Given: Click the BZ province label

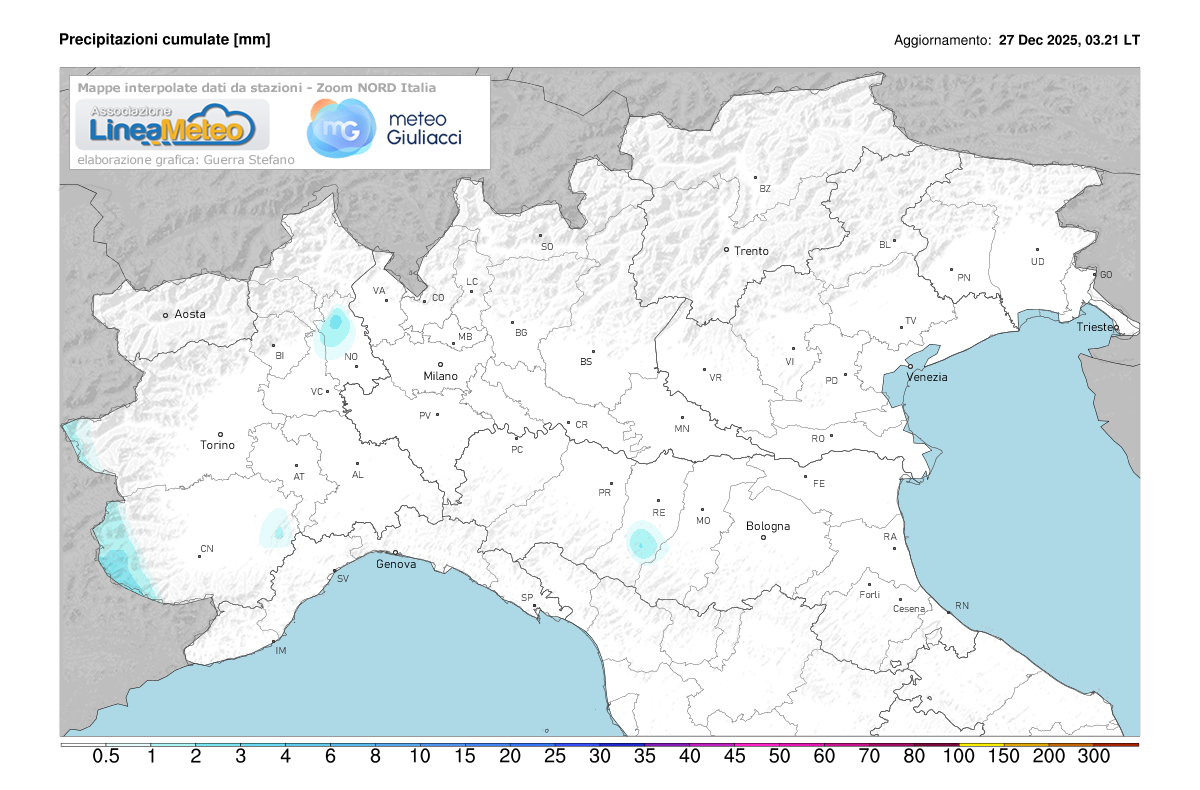Looking at the screenshot, I should pos(765,188).
